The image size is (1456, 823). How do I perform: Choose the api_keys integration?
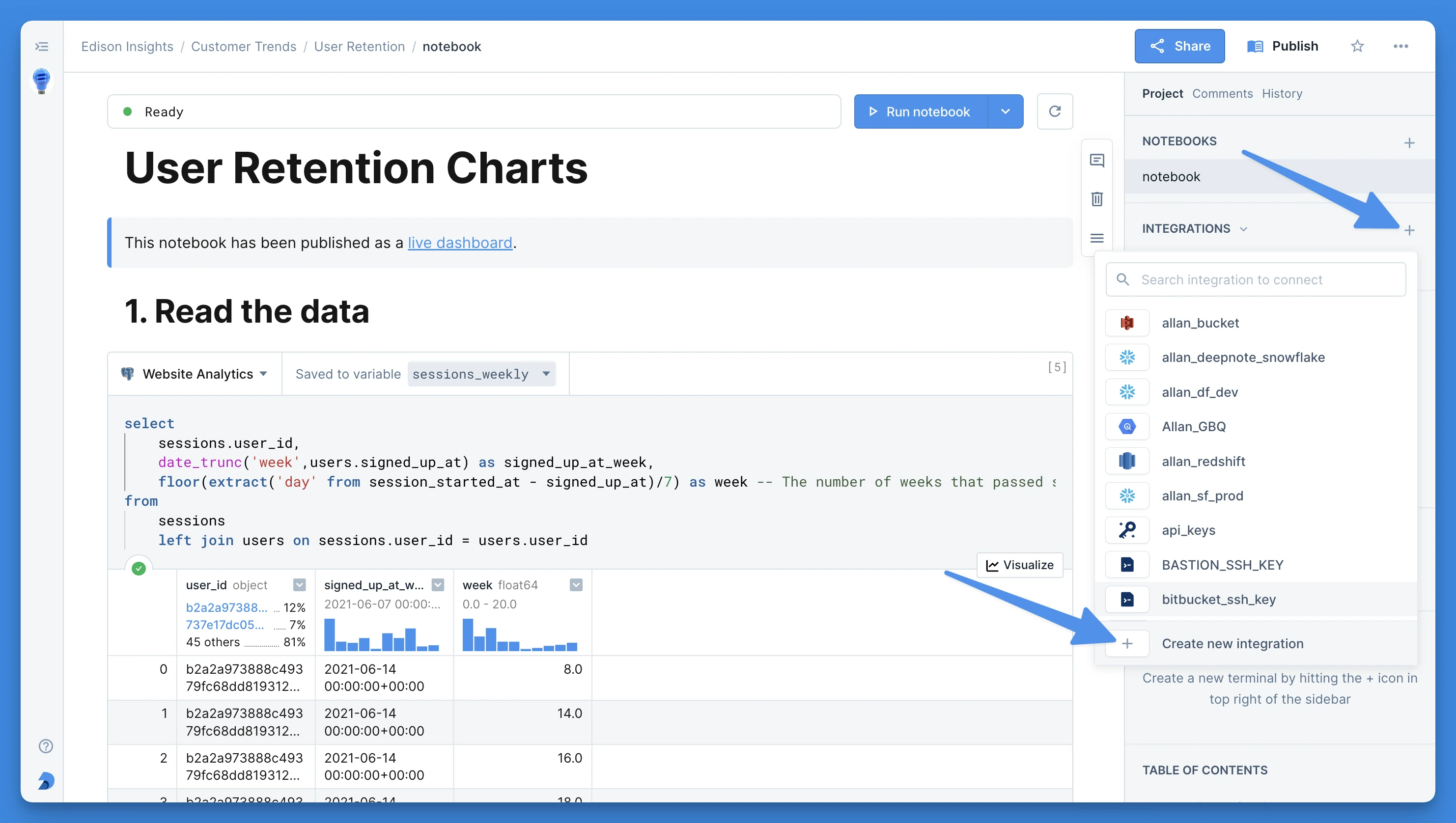coord(1256,530)
